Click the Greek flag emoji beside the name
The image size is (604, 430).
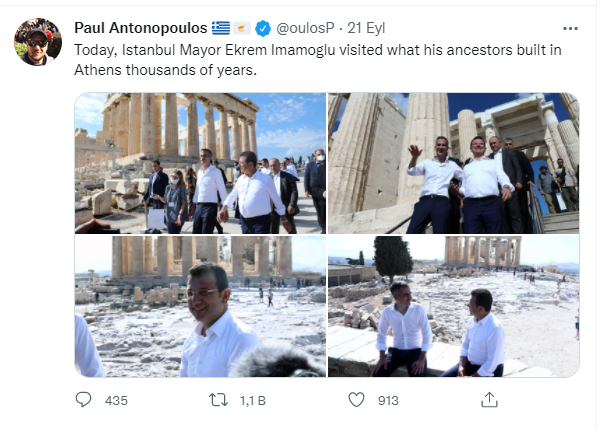pyautogui.click(x=221, y=27)
